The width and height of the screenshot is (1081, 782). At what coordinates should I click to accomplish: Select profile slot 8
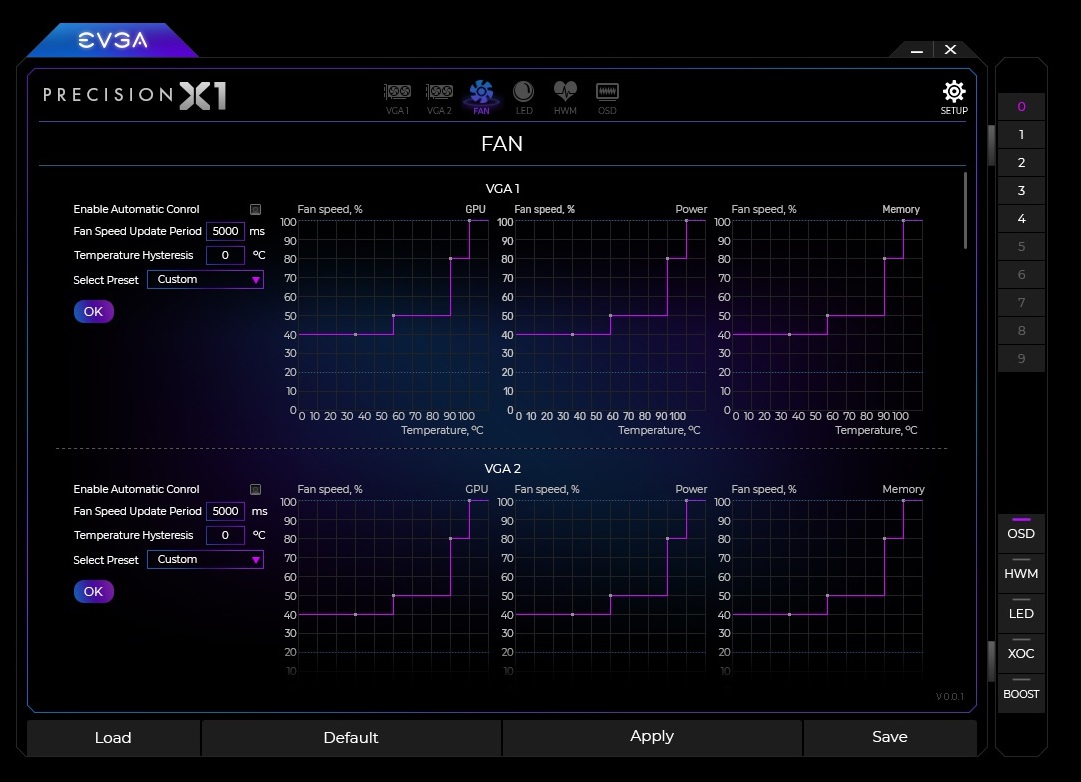coord(1021,330)
